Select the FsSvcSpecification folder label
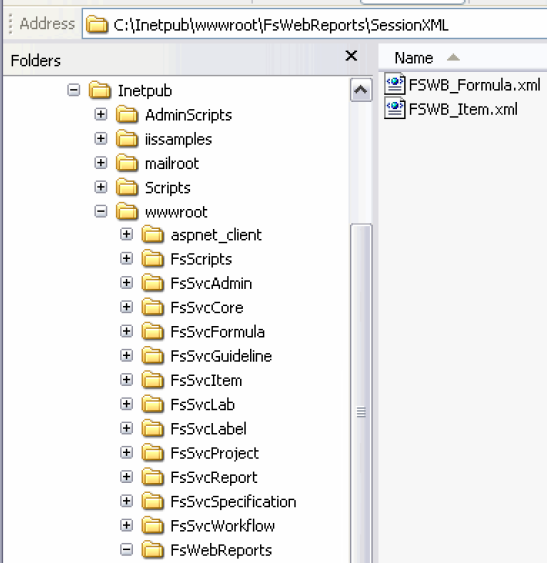The height and width of the screenshot is (563, 547). tap(233, 502)
